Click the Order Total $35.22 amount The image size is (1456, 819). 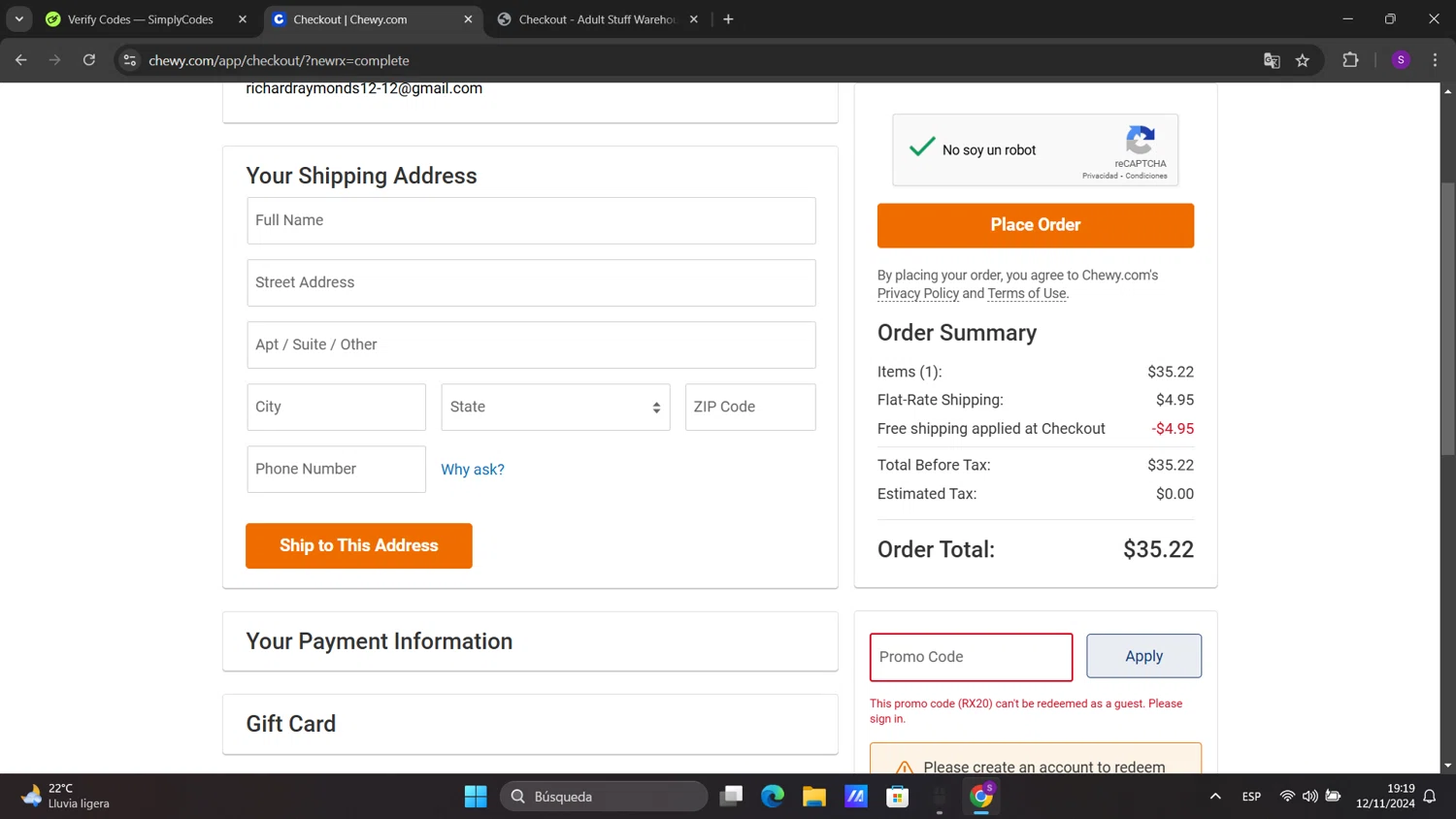[1158, 549]
